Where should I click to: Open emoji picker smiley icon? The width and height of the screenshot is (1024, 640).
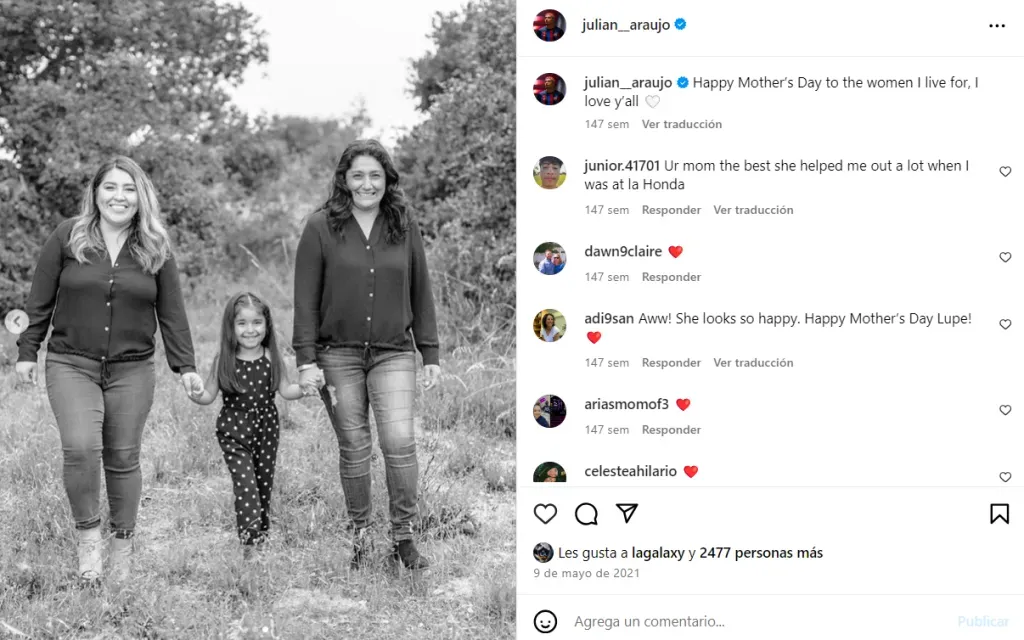click(545, 621)
